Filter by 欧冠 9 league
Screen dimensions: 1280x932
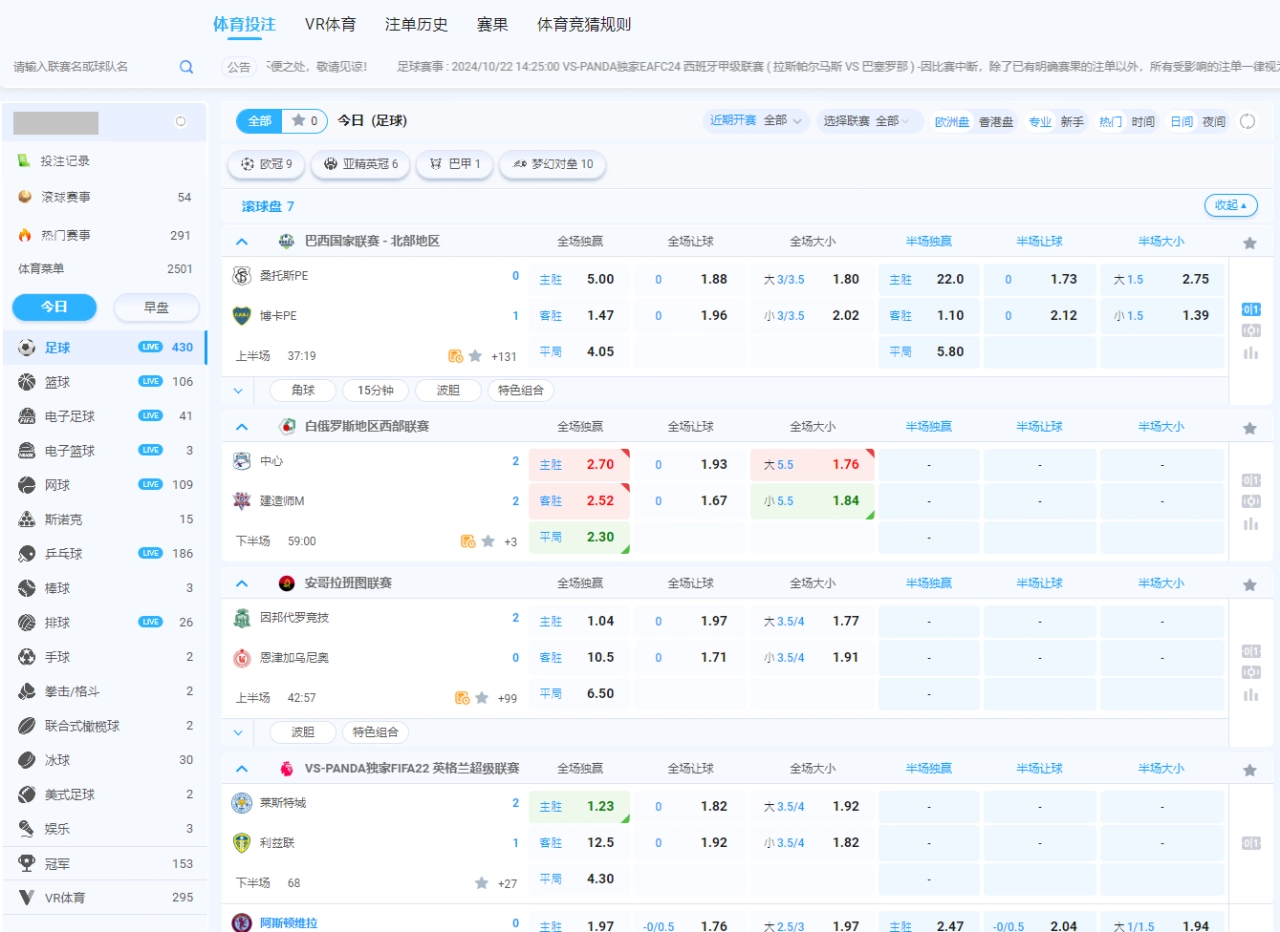pyautogui.click(x=266, y=164)
